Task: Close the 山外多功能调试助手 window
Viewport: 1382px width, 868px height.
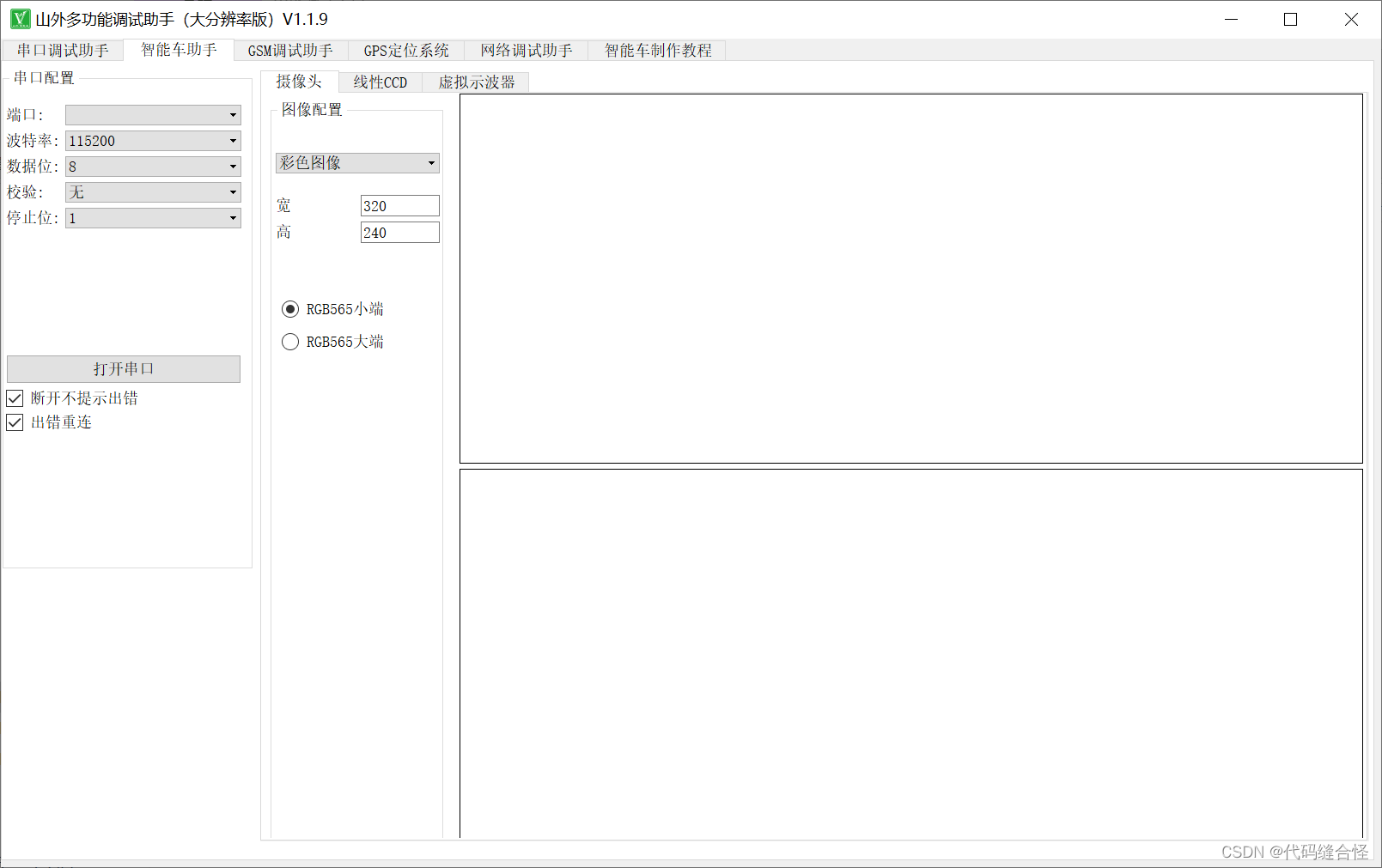Action: [x=1351, y=20]
